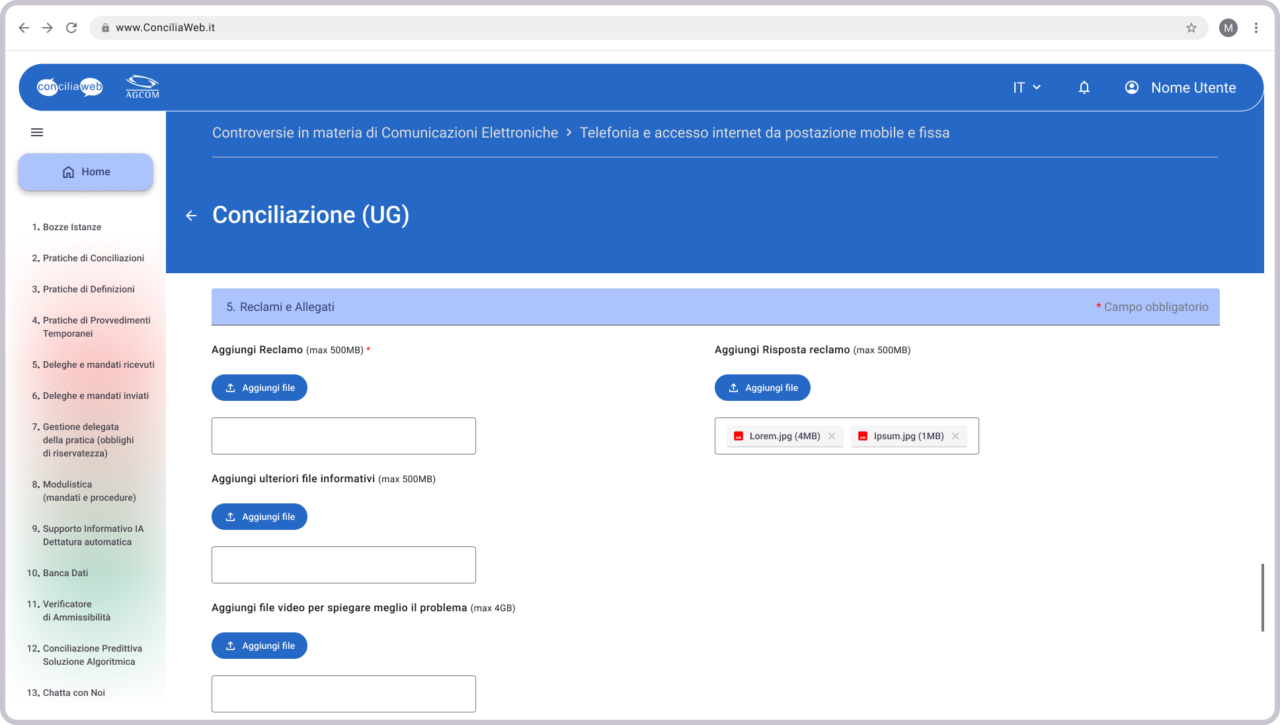Image resolution: width=1280 pixels, height=725 pixels.
Task: Click the Lorem.jpg file chip
Action: point(785,436)
